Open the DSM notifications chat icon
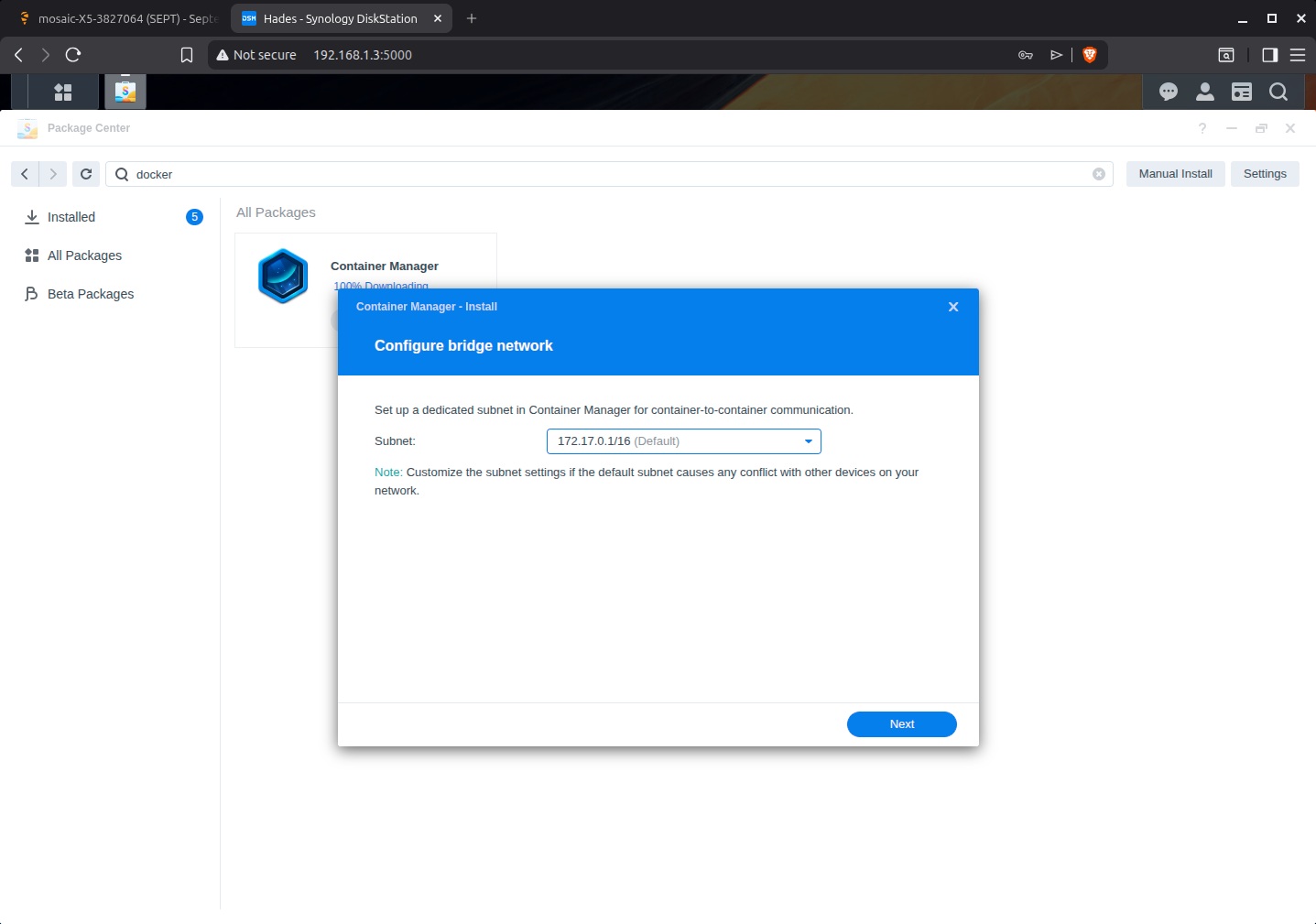The width and height of the screenshot is (1316, 924). [x=1169, y=92]
